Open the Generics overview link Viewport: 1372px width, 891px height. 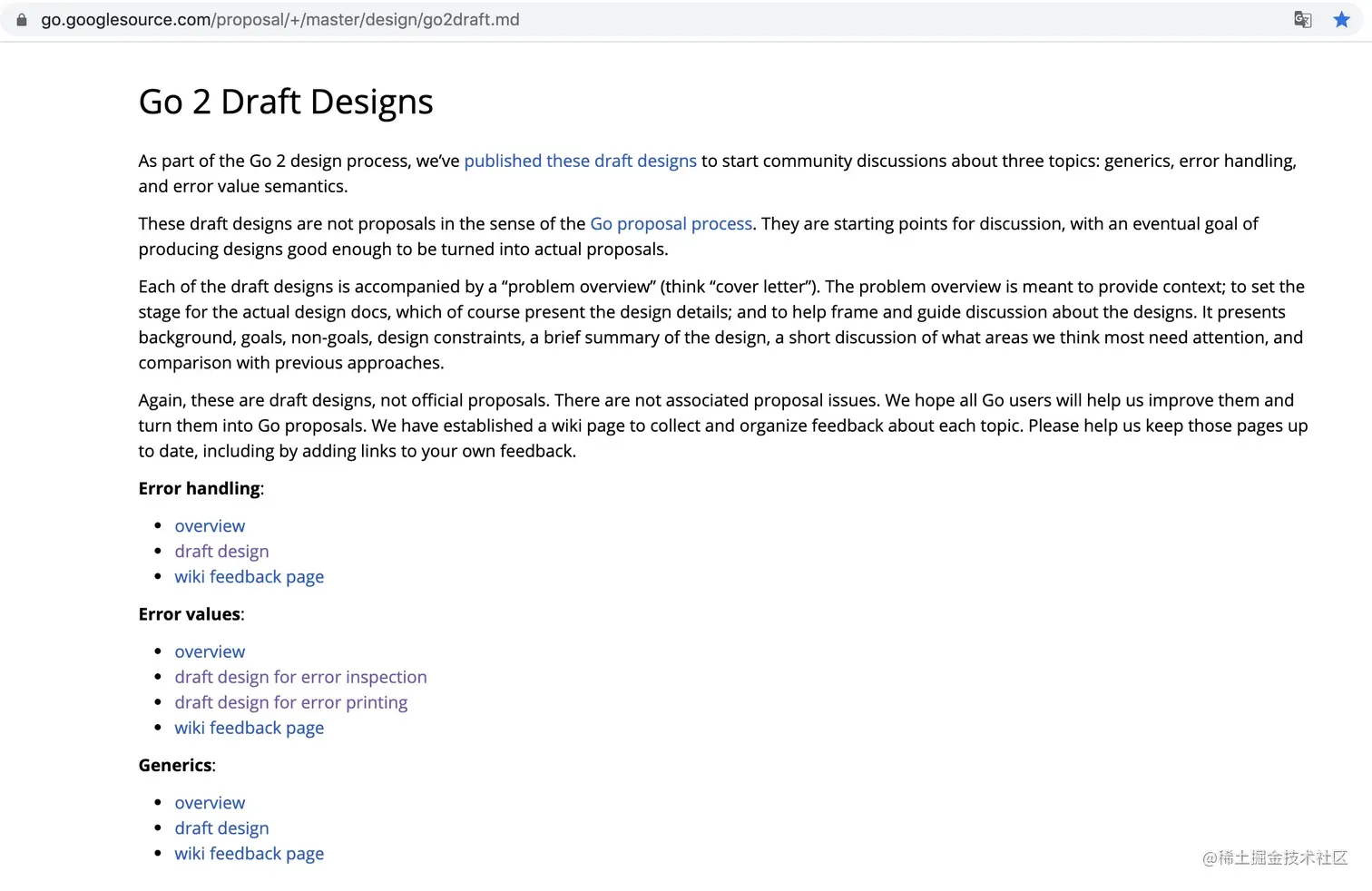click(x=210, y=803)
